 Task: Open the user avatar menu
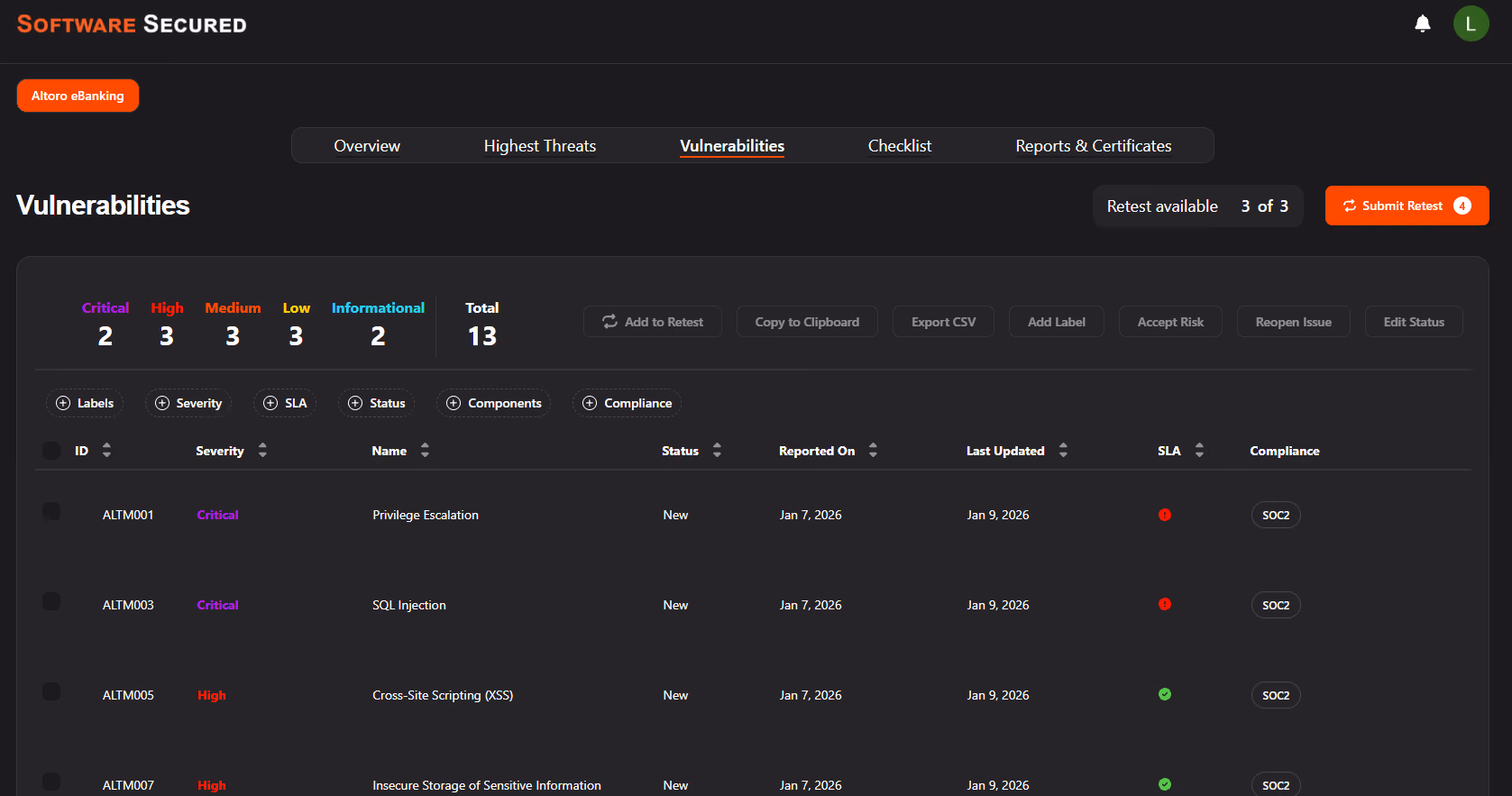click(1471, 23)
